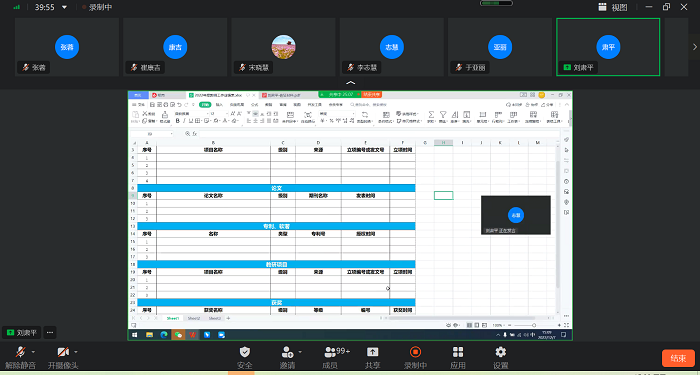Open the 设置 gear icon
The height and width of the screenshot is (375, 700).
(x=500, y=352)
